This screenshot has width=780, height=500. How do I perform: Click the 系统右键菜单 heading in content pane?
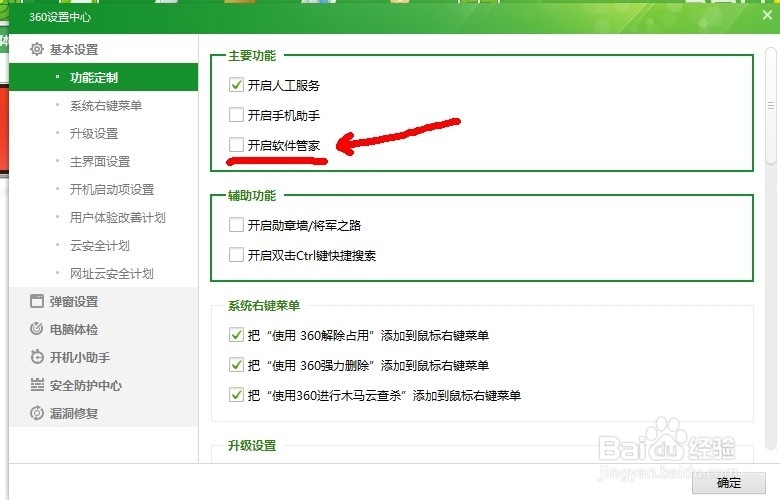pyautogui.click(x=264, y=305)
